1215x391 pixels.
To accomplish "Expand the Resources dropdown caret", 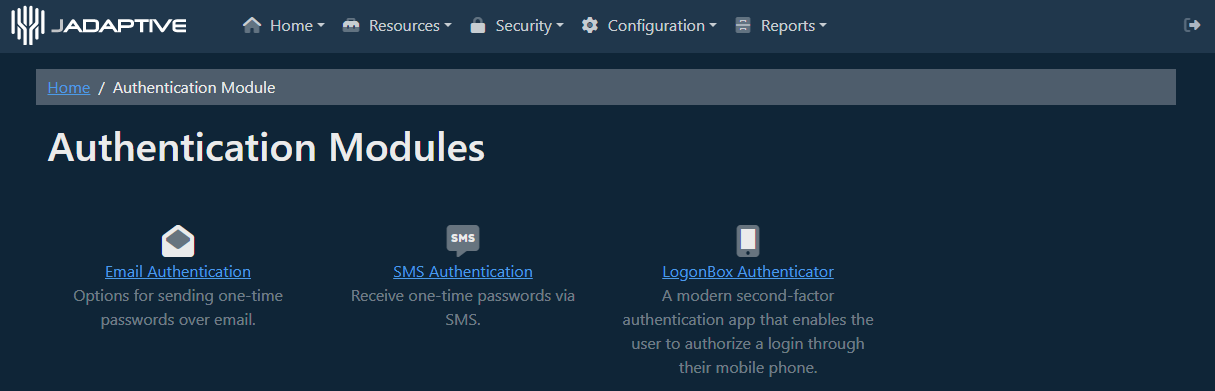I will 448,26.
